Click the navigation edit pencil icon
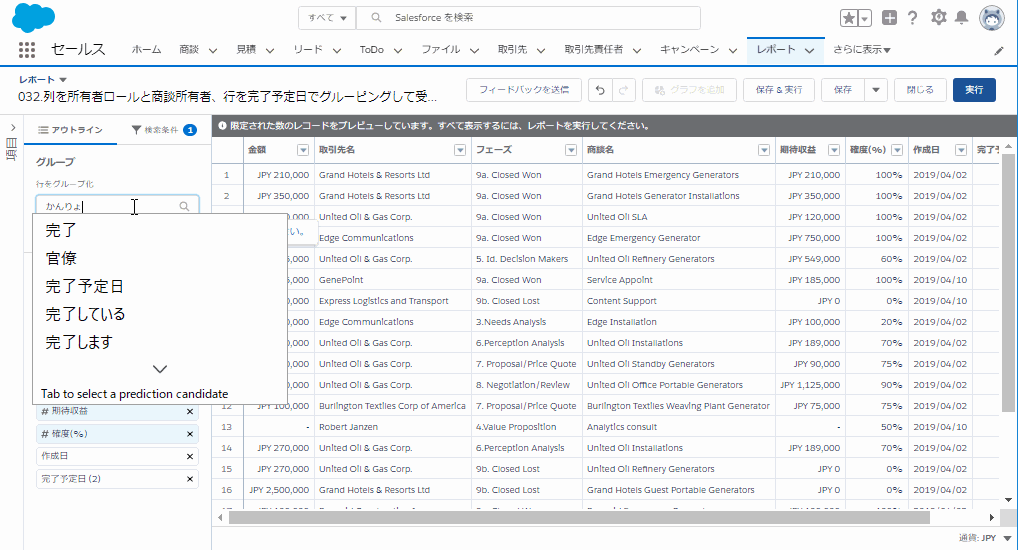1018x550 pixels. point(999,51)
